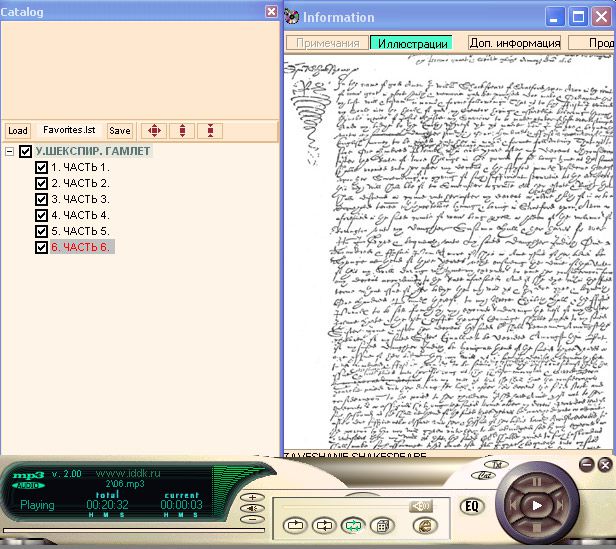Click the Load button in Catalog

point(17,130)
